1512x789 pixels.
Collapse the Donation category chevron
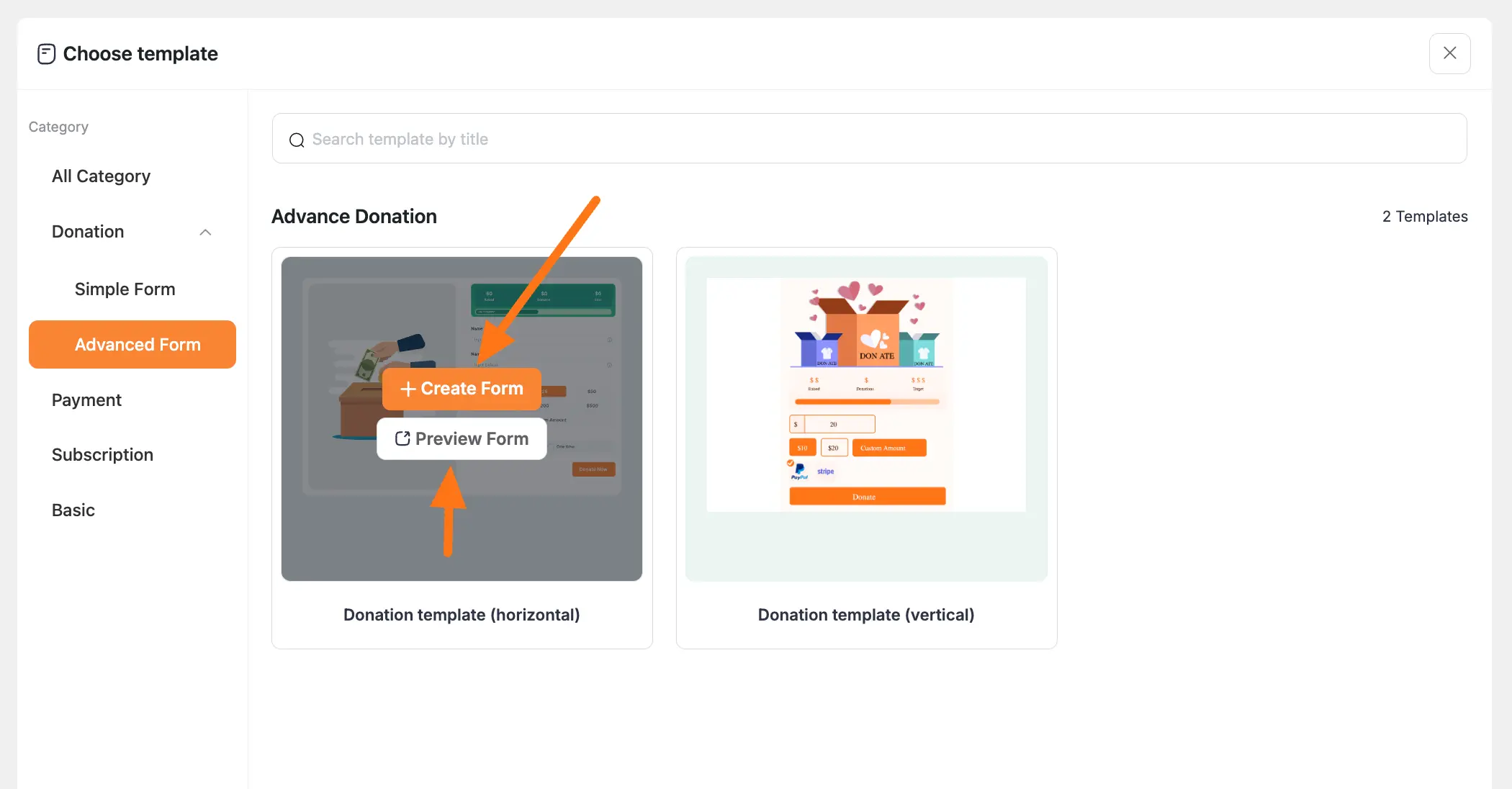click(204, 232)
